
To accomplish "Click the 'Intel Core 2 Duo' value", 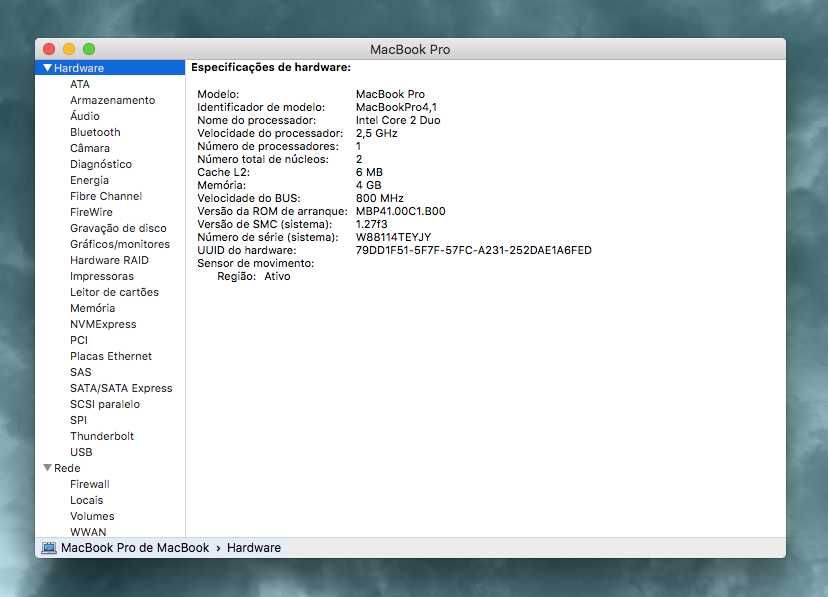I will [398, 120].
